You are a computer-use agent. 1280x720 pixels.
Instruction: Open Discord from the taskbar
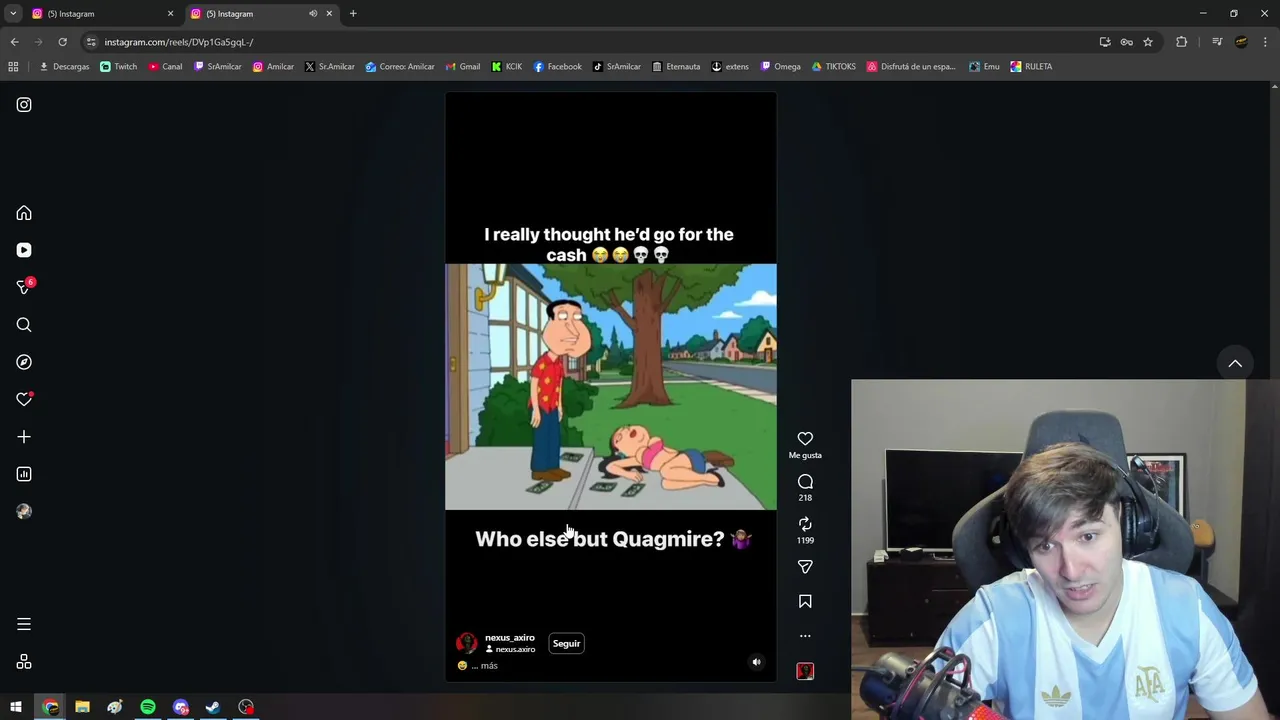tap(181, 708)
